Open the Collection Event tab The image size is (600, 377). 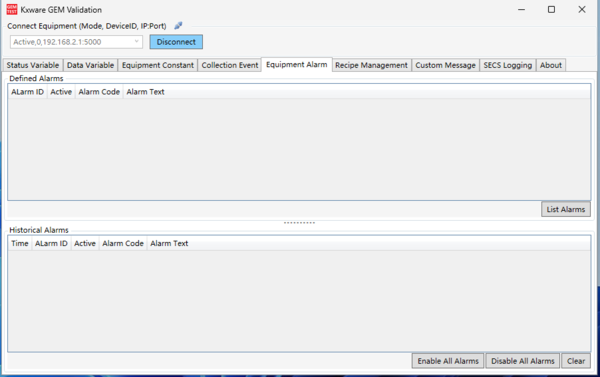230,65
